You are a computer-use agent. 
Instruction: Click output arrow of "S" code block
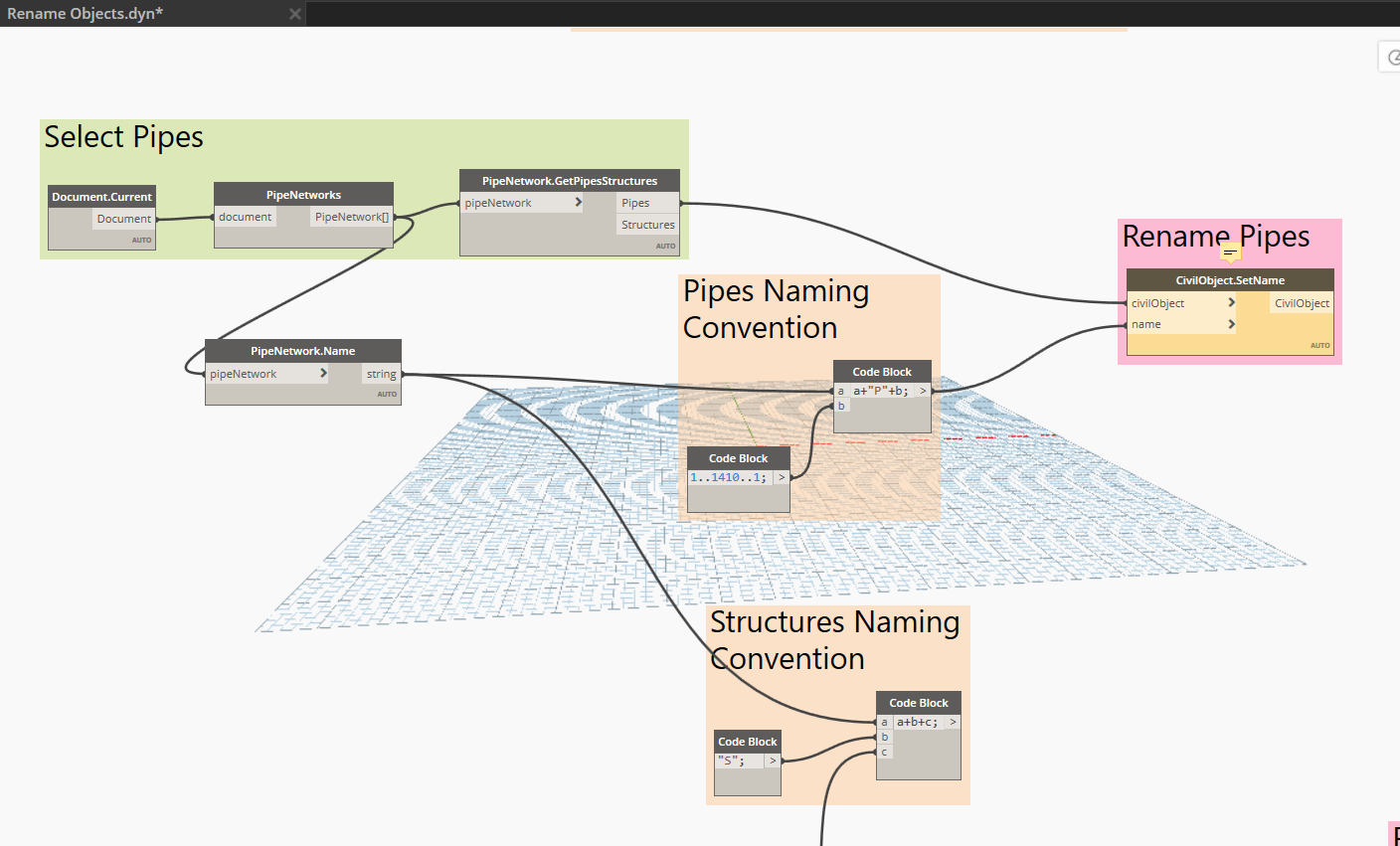pyautogui.click(x=773, y=761)
